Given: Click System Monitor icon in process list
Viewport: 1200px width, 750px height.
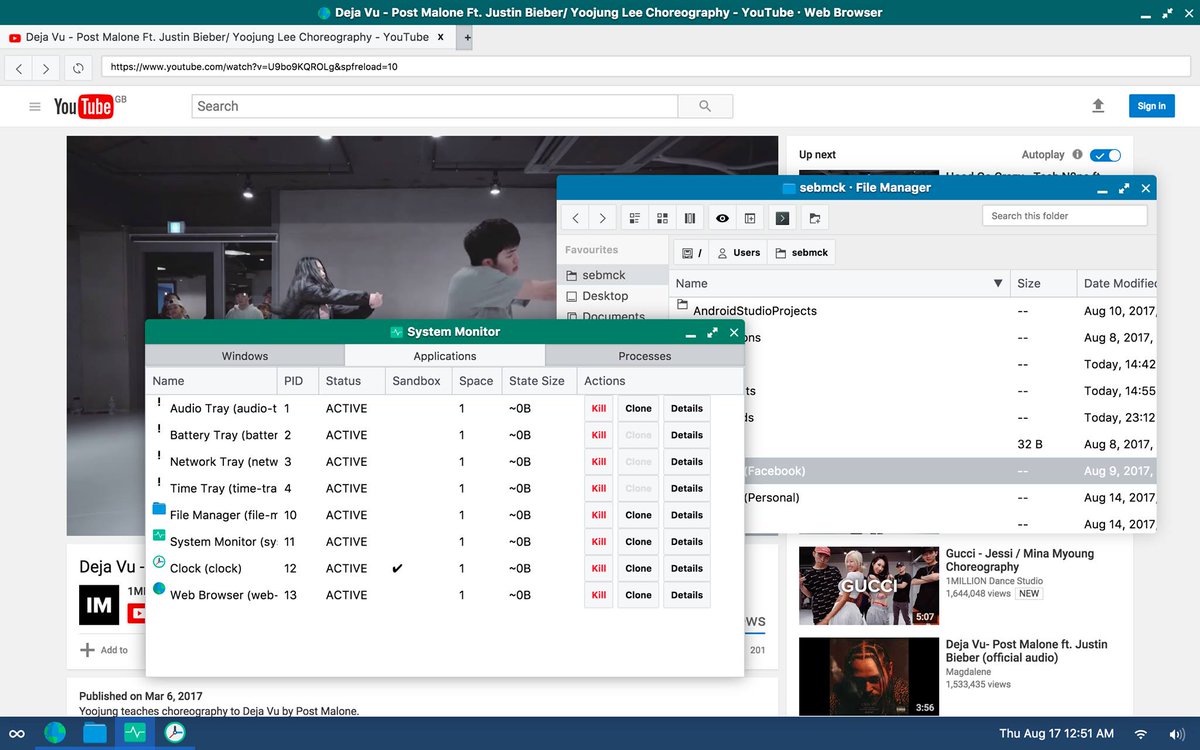Looking at the screenshot, I should [x=159, y=536].
